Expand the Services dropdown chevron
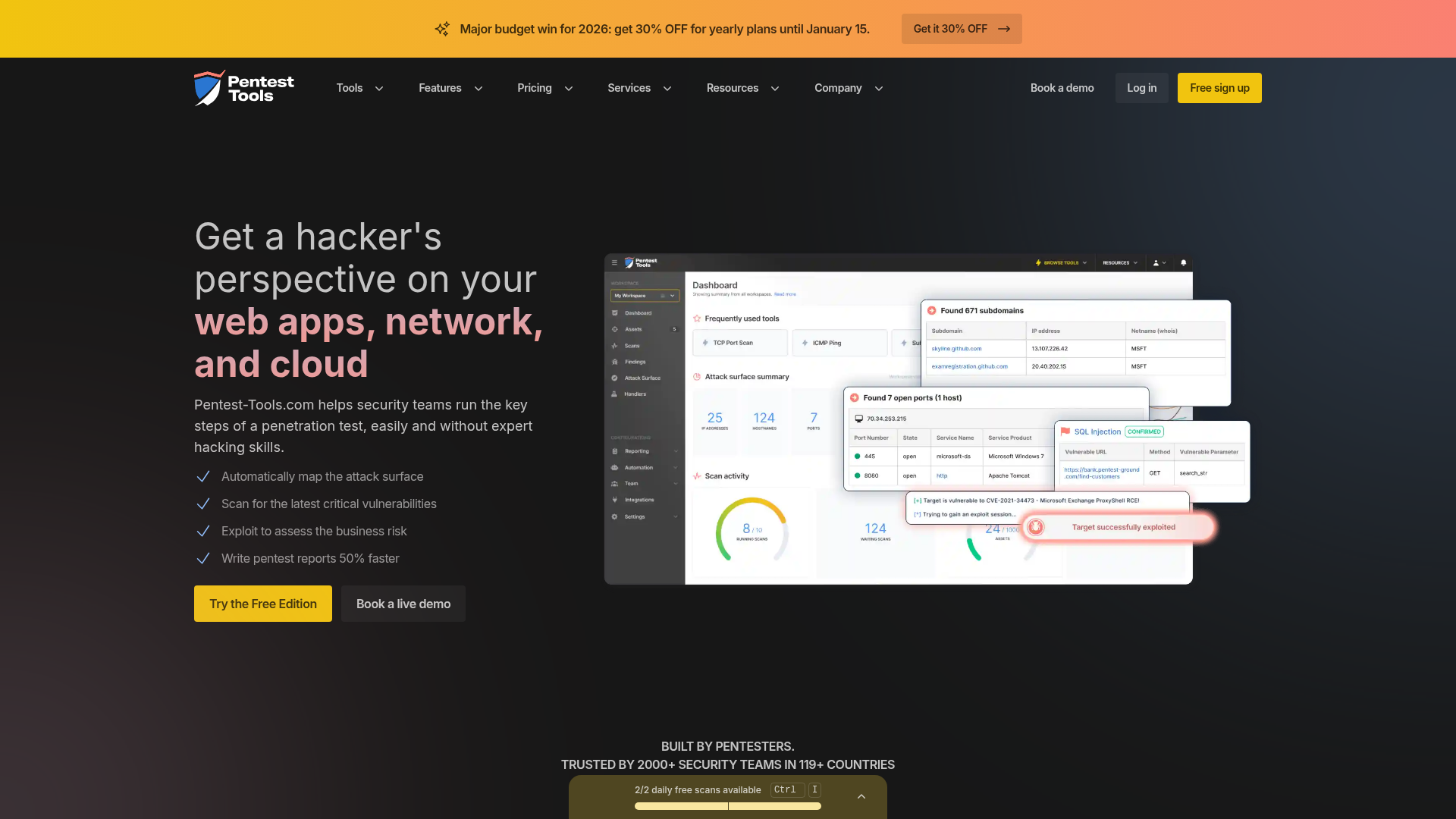The height and width of the screenshot is (819, 1456). coord(667,89)
